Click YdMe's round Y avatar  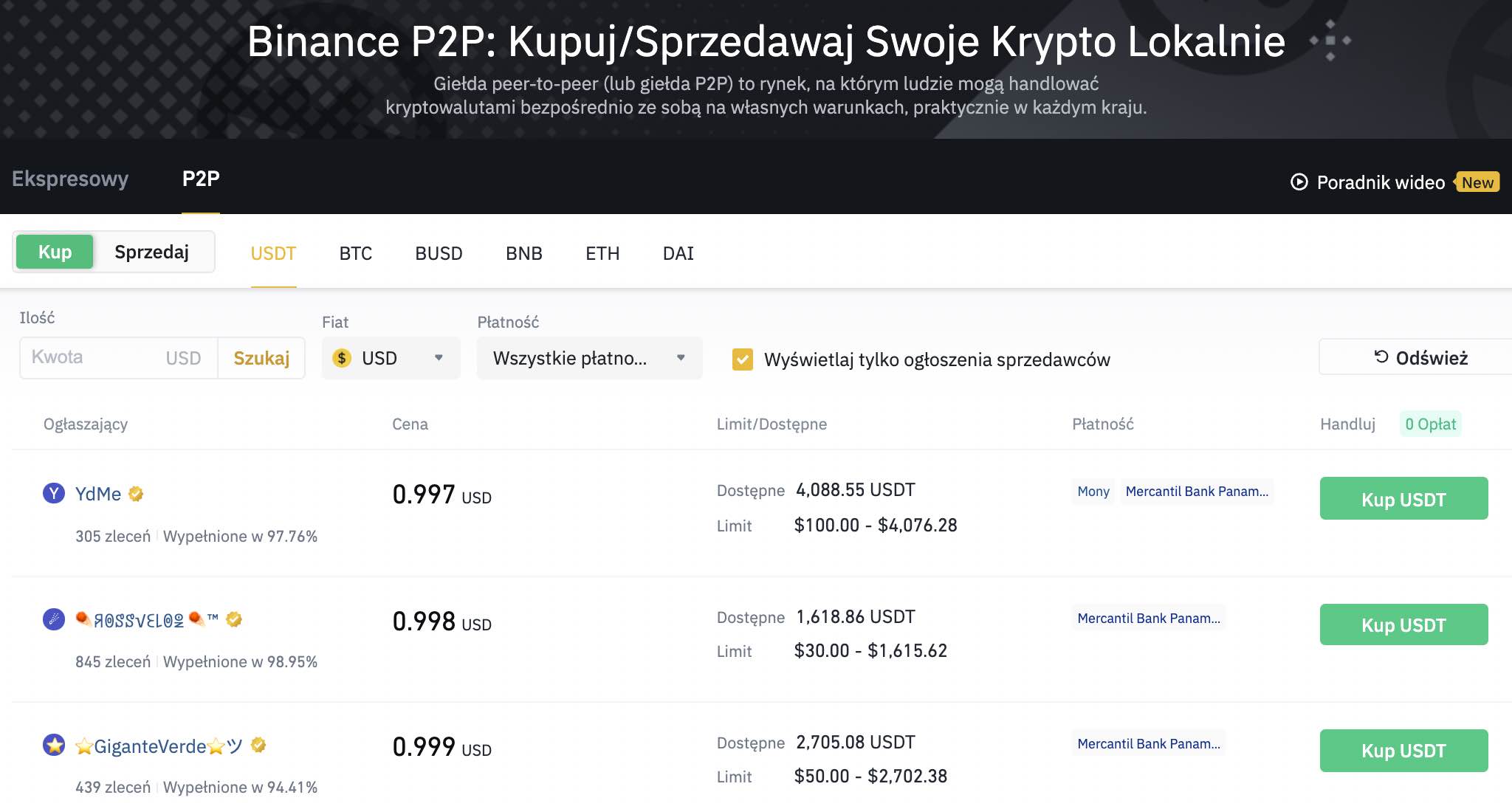54,493
